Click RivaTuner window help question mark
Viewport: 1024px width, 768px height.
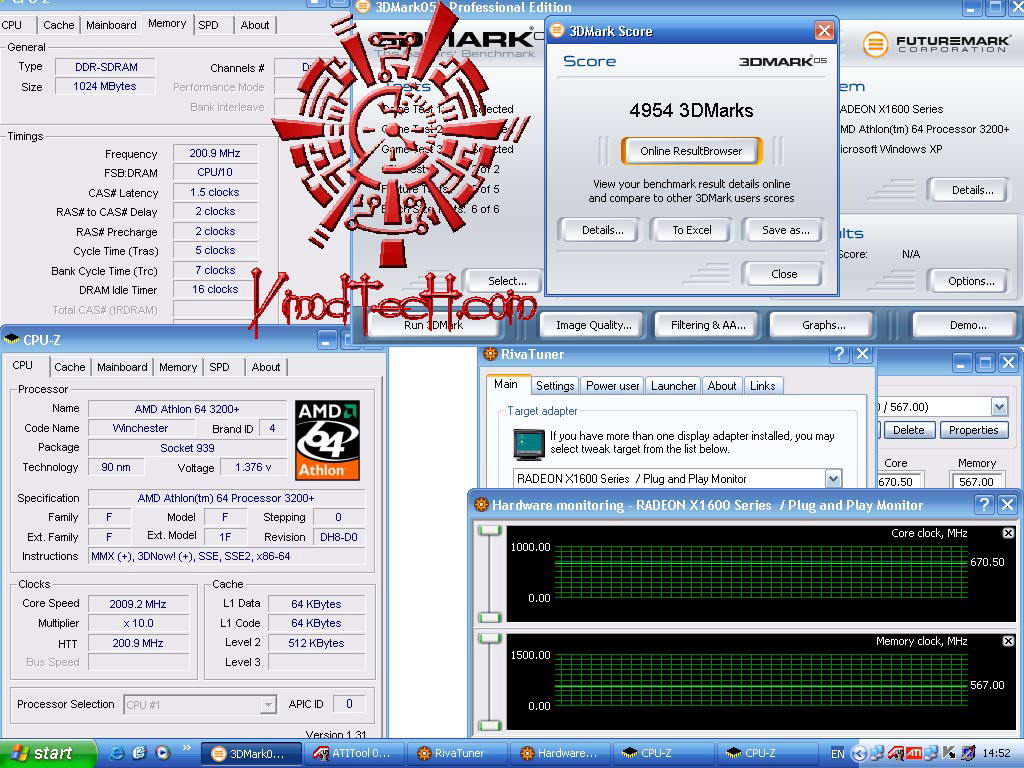[x=839, y=354]
